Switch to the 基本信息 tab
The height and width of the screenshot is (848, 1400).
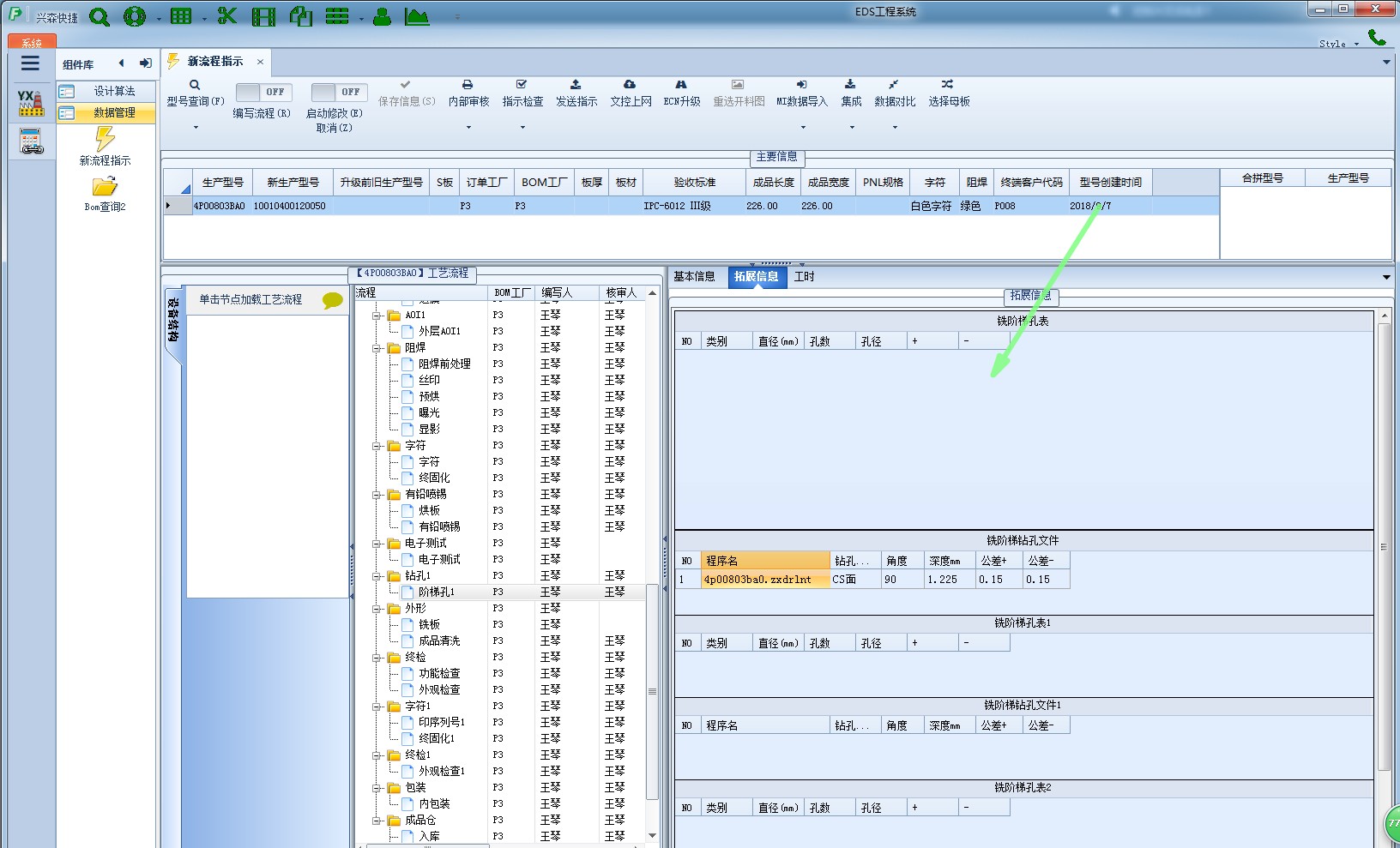click(x=694, y=276)
